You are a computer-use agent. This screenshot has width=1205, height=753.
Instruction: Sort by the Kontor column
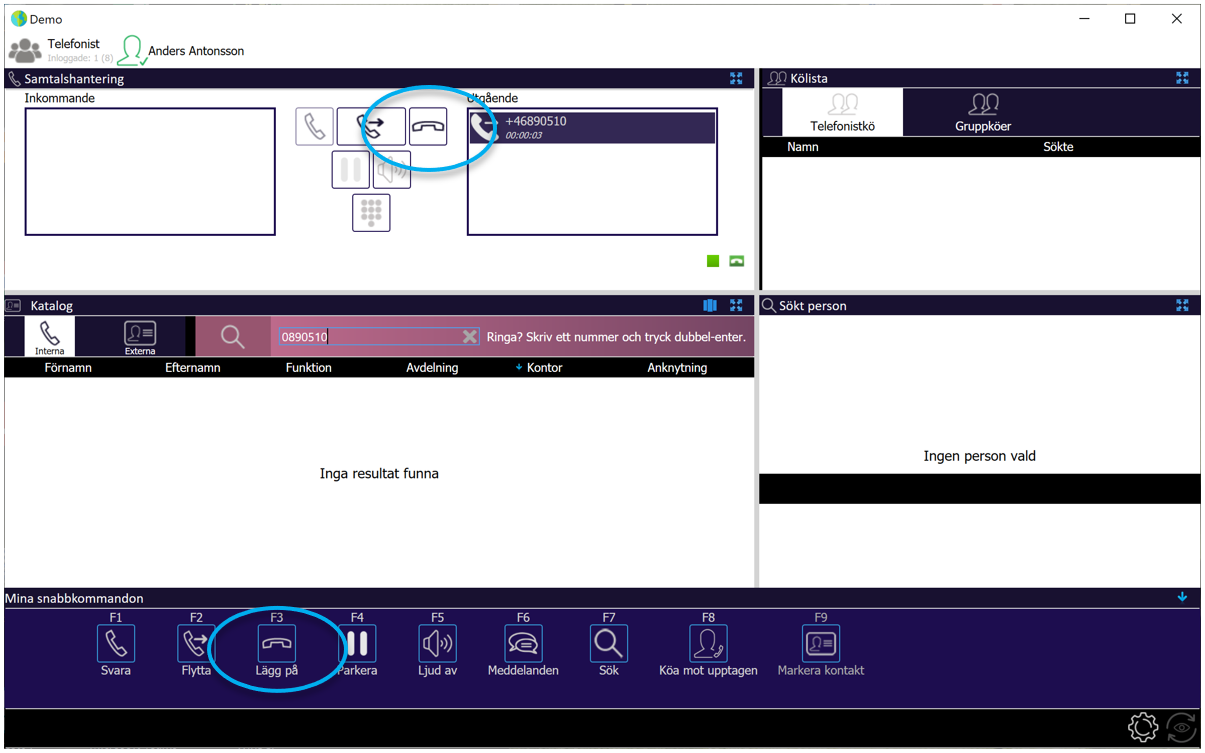[x=544, y=368]
